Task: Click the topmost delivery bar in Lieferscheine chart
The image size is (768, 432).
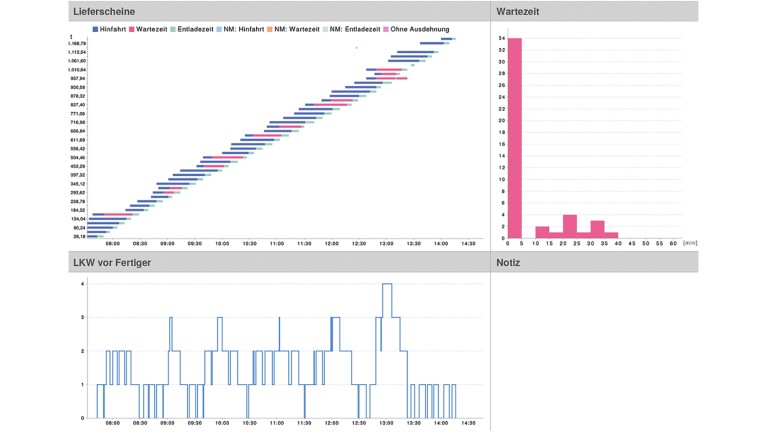Action: point(446,39)
